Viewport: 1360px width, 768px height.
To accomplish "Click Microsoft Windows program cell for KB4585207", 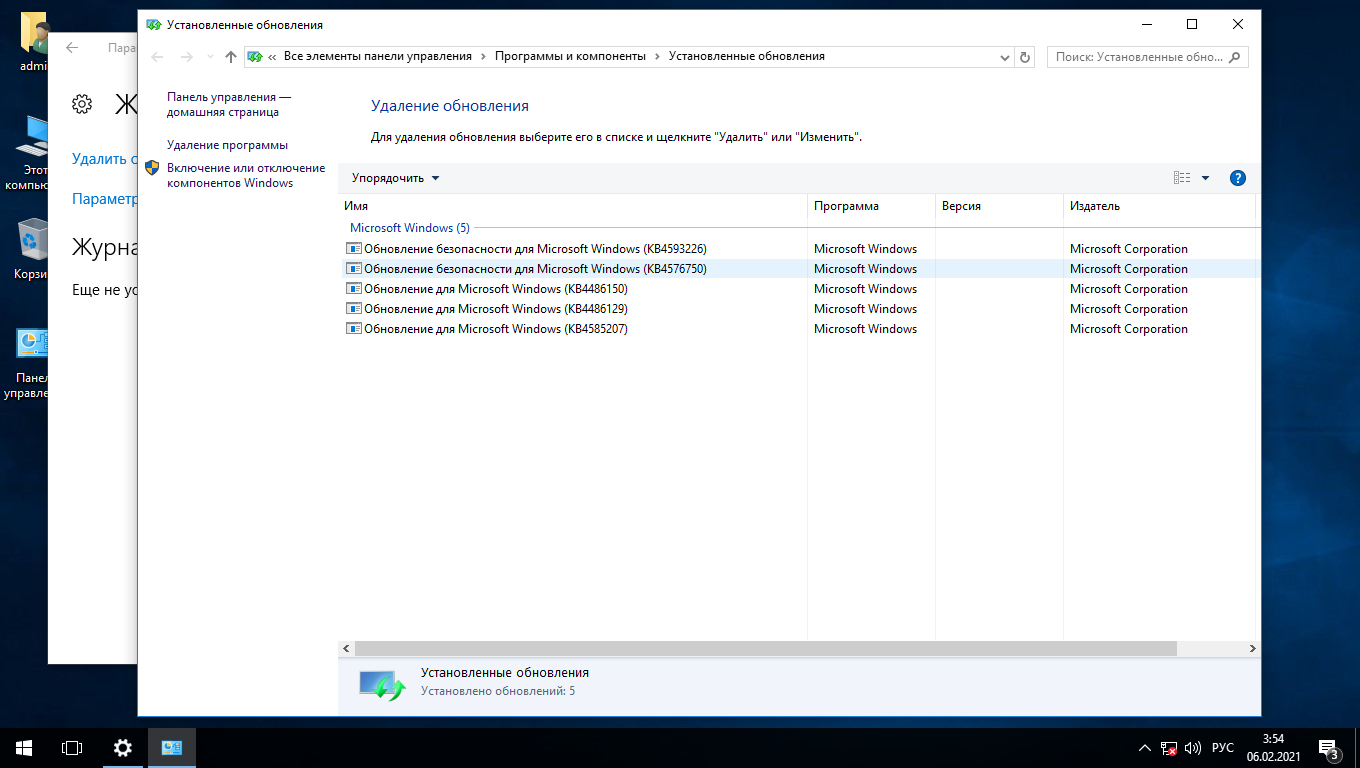I will point(865,329).
